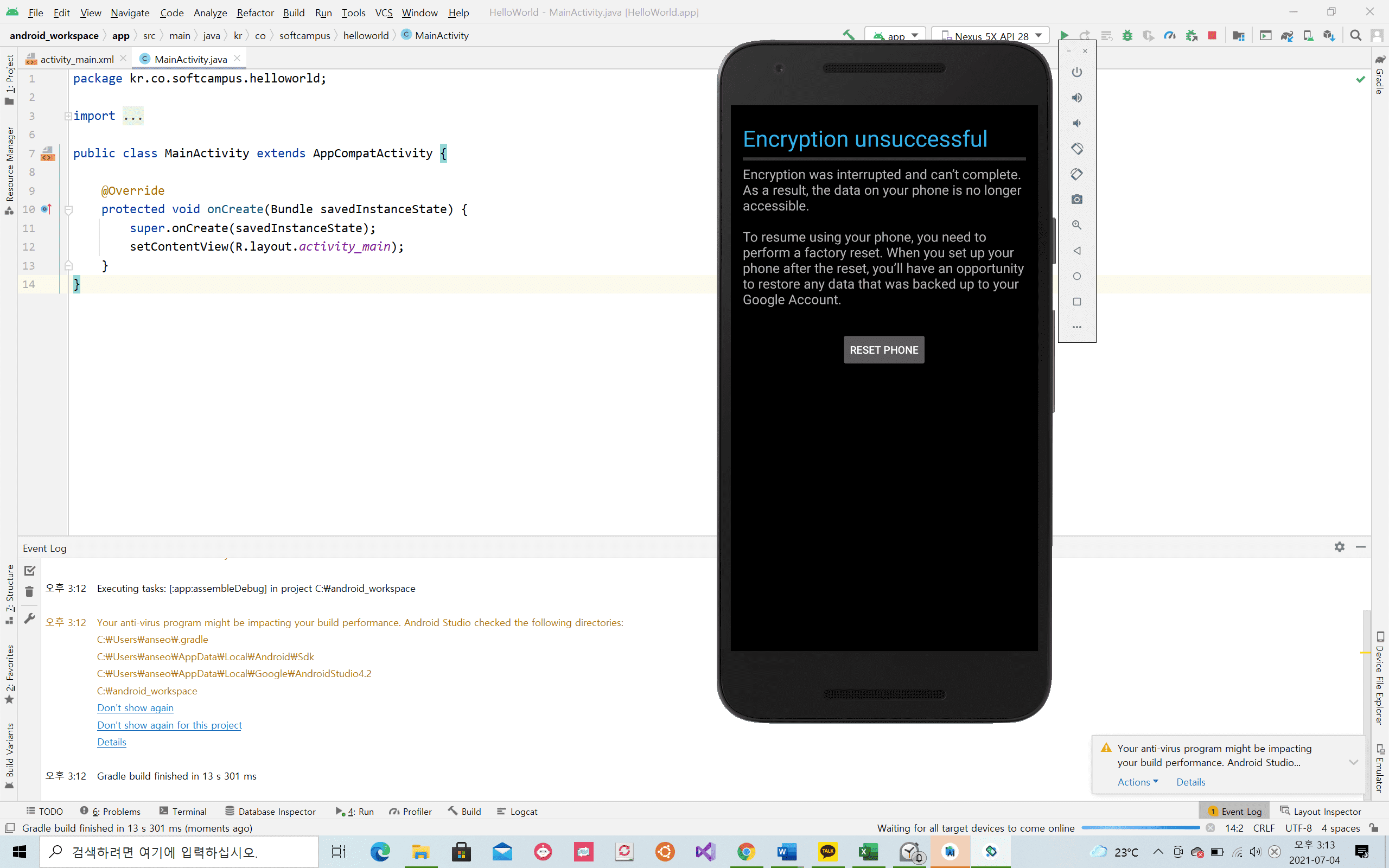
Task: Clear Event Log with trash icon
Action: point(30,591)
